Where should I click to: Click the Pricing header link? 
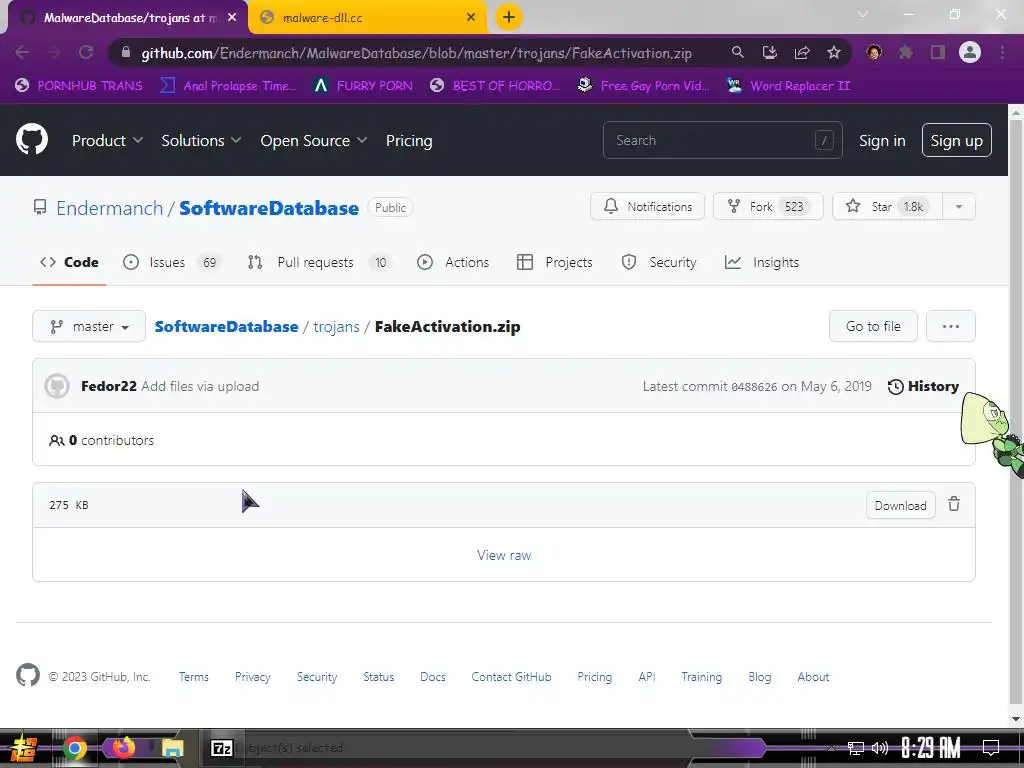409,140
